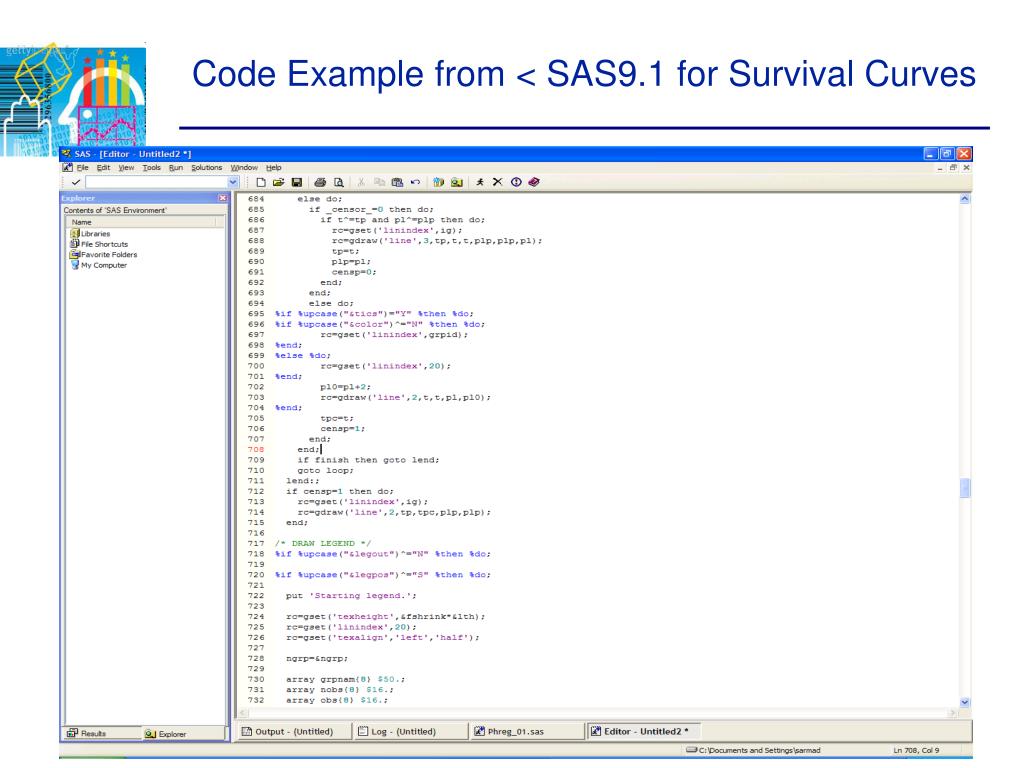Click the Print toolbar icon
Viewport: 1024px width, 768px height.
tap(320, 182)
